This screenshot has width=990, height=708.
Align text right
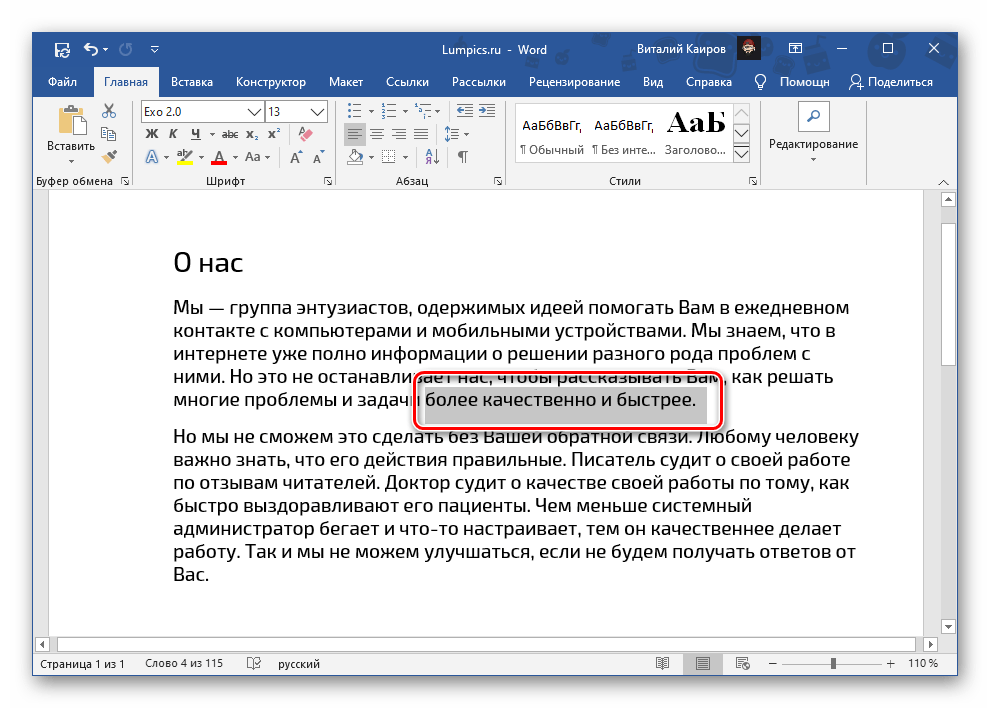[x=399, y=134]
